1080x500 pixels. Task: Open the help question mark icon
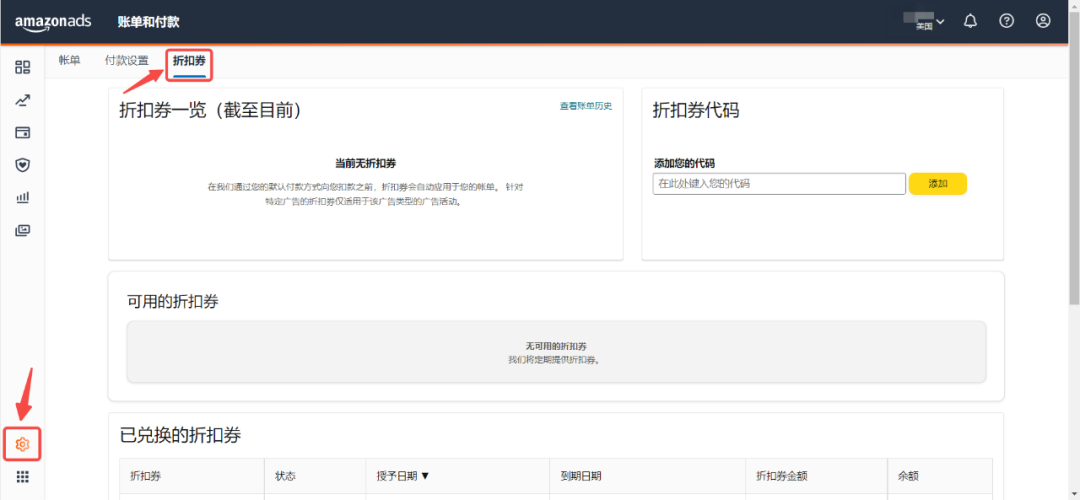1007,21
